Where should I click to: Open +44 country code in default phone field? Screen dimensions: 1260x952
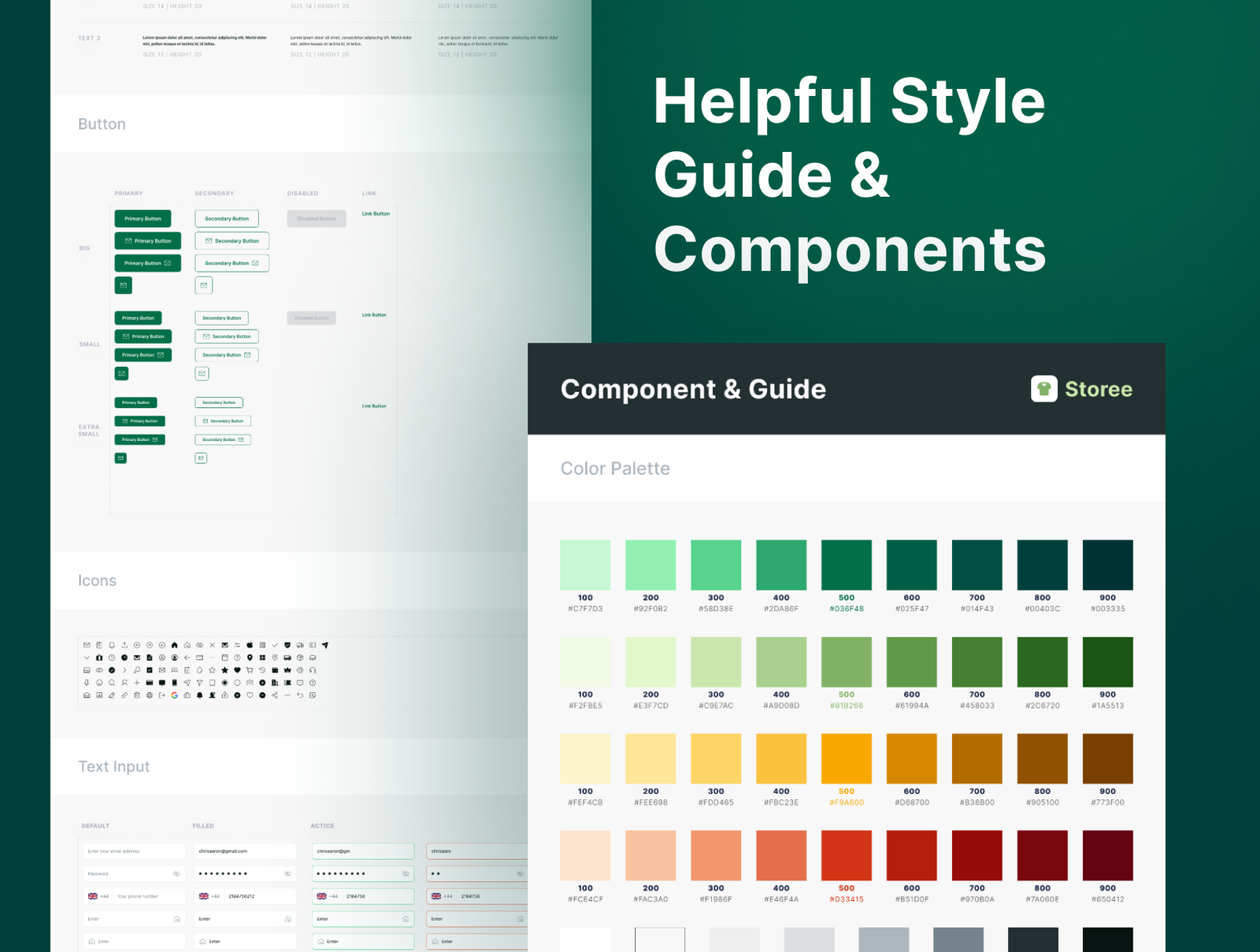98,896
